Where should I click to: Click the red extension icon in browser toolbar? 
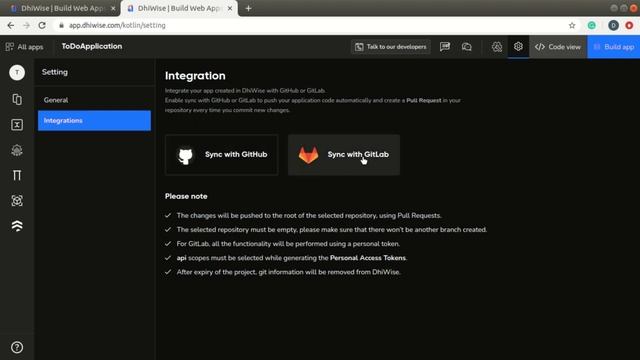click(x=629, y=25)
